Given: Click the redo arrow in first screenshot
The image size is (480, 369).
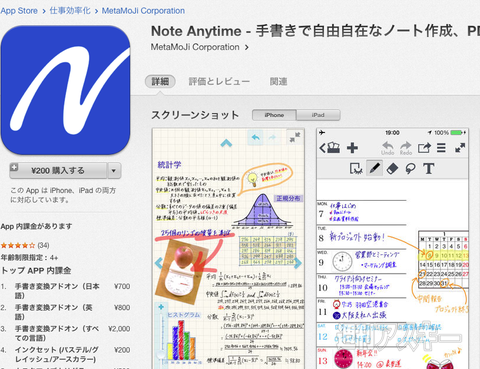Looking at the screenshot, I should tap(272, 137).
